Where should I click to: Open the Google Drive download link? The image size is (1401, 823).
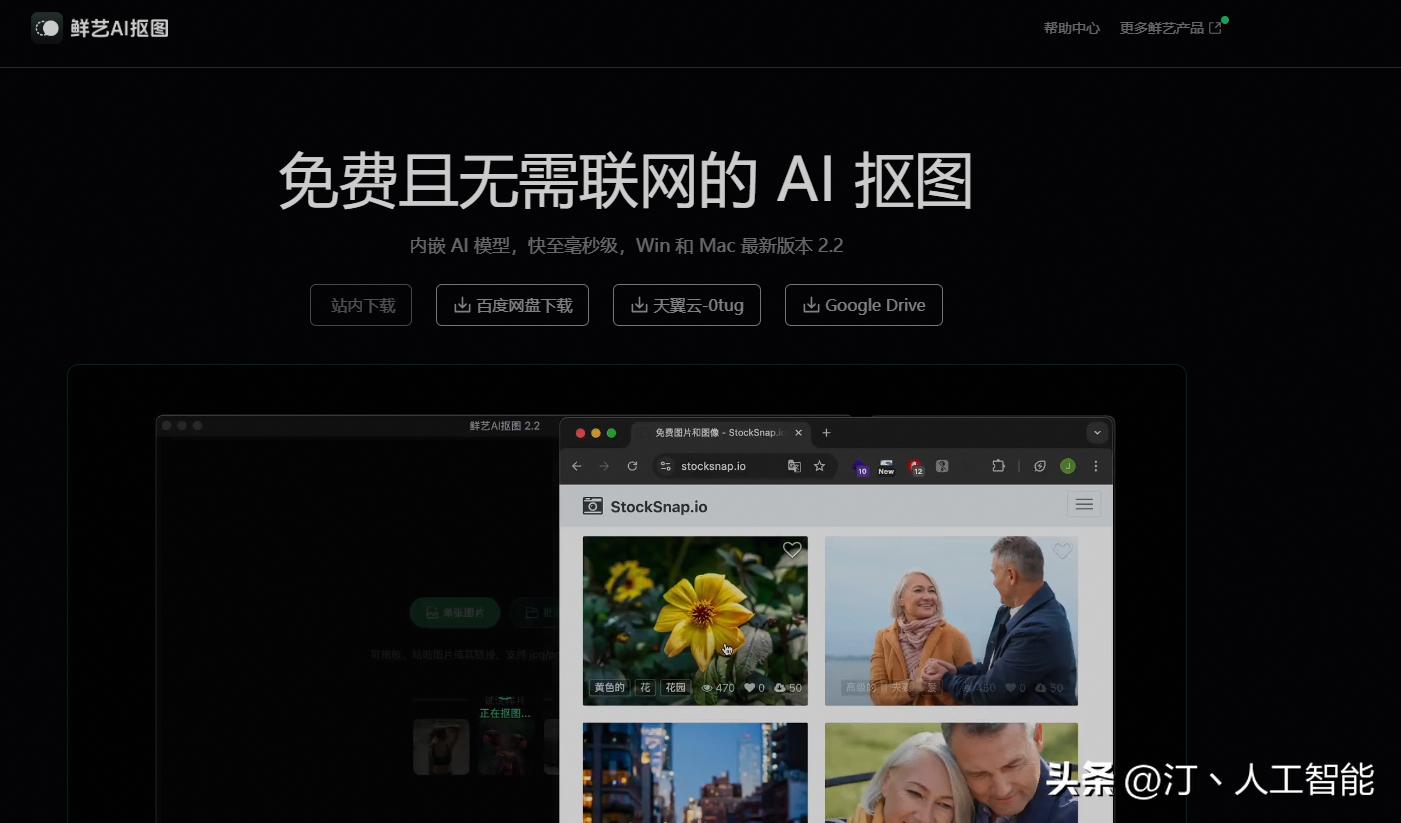tap(863, 305)
